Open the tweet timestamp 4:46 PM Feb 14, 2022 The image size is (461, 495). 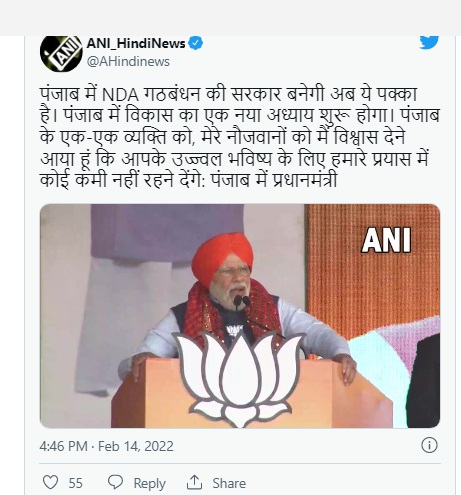[x=106, y=446]
